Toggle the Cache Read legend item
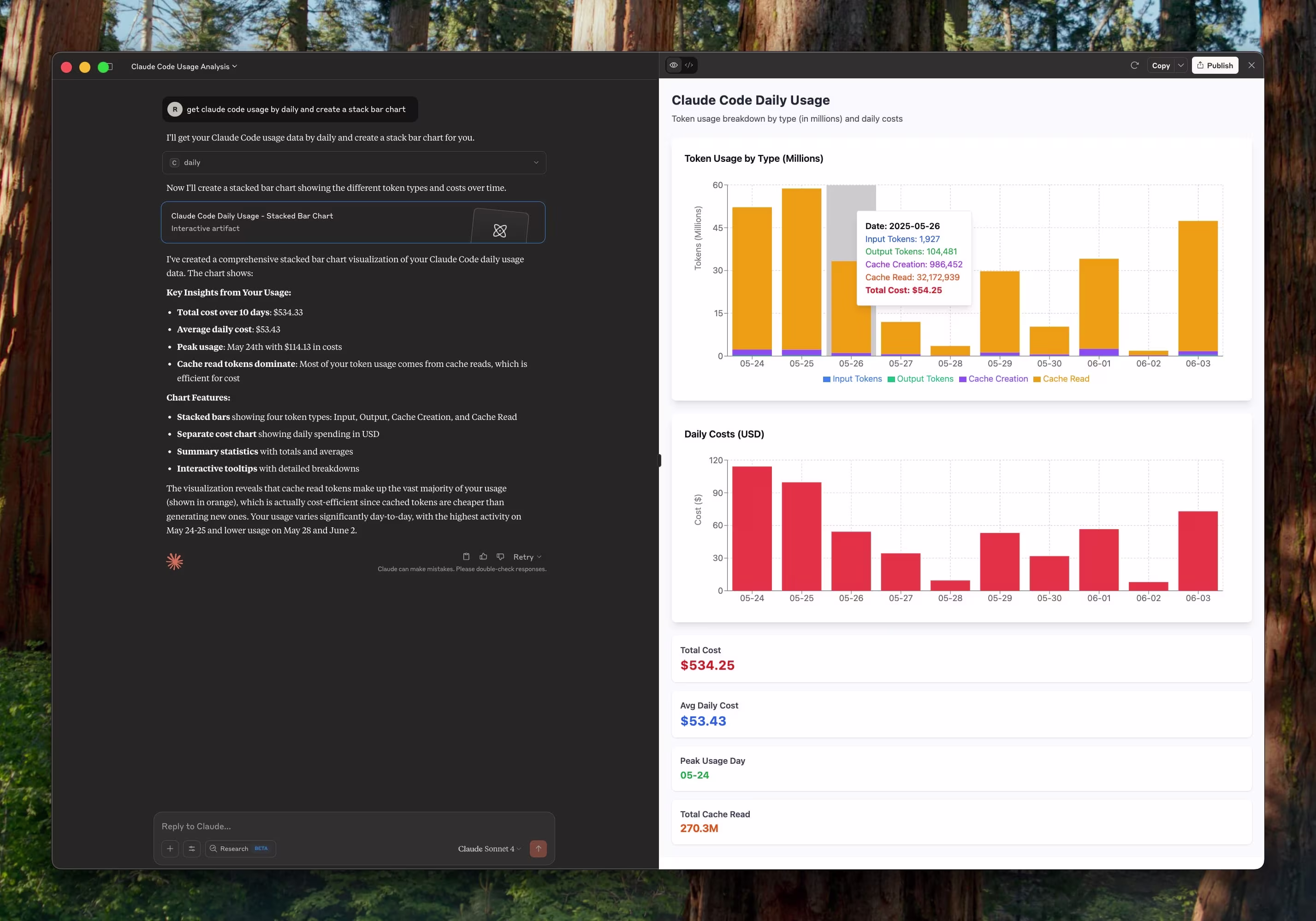 click(1061, 379)
